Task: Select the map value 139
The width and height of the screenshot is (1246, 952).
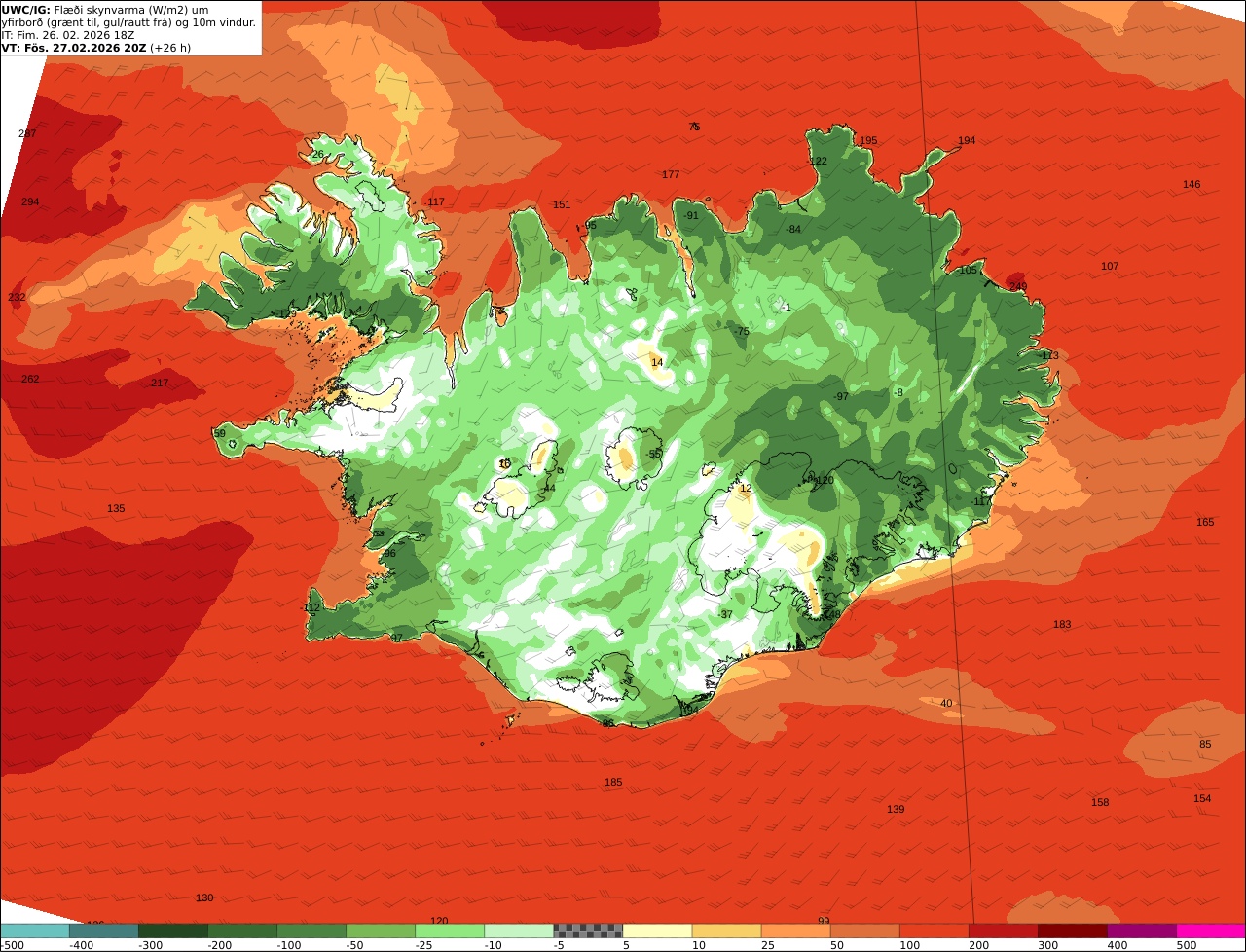Action: (x=896, y=809)
